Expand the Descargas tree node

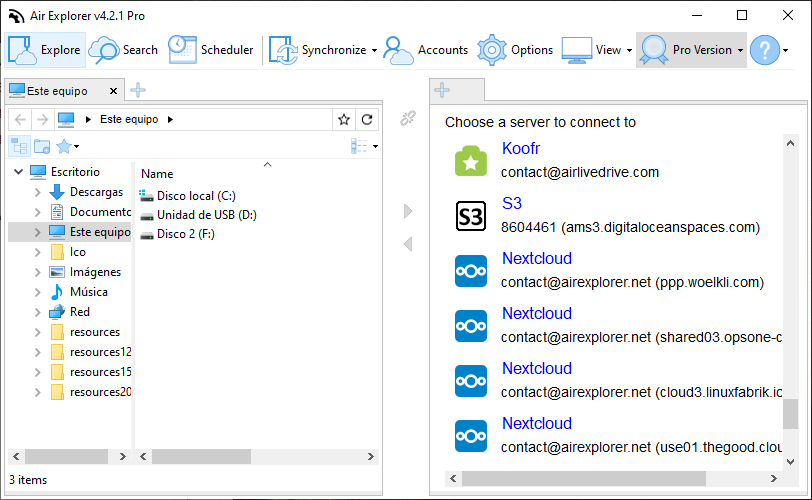(x=37, y=192)
